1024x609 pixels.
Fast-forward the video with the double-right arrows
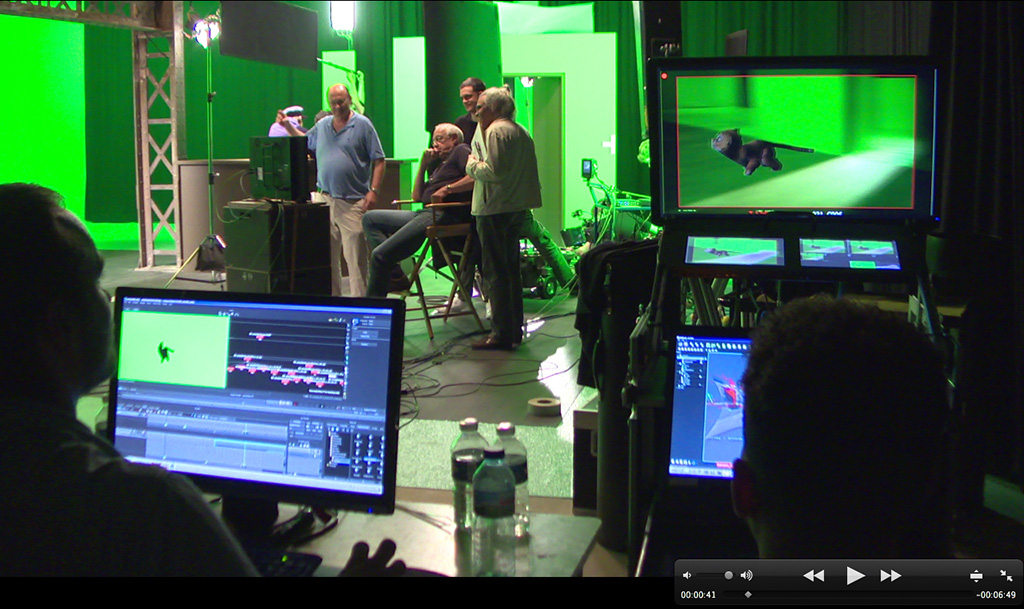(891, 575)
